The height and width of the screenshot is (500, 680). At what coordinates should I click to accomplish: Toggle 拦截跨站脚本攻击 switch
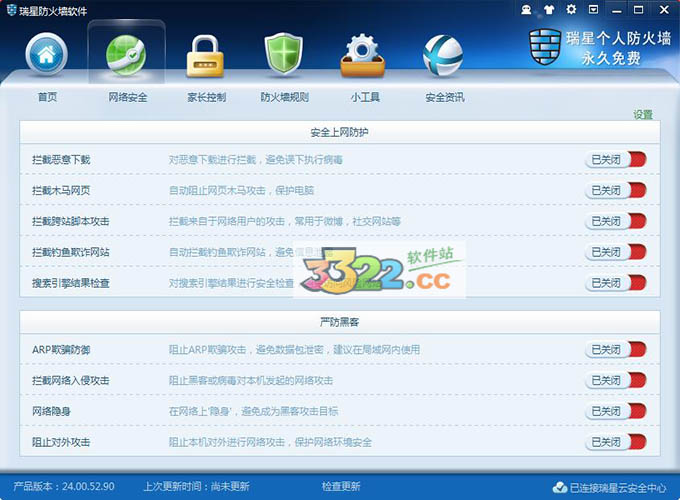click(x=616, y=221)
